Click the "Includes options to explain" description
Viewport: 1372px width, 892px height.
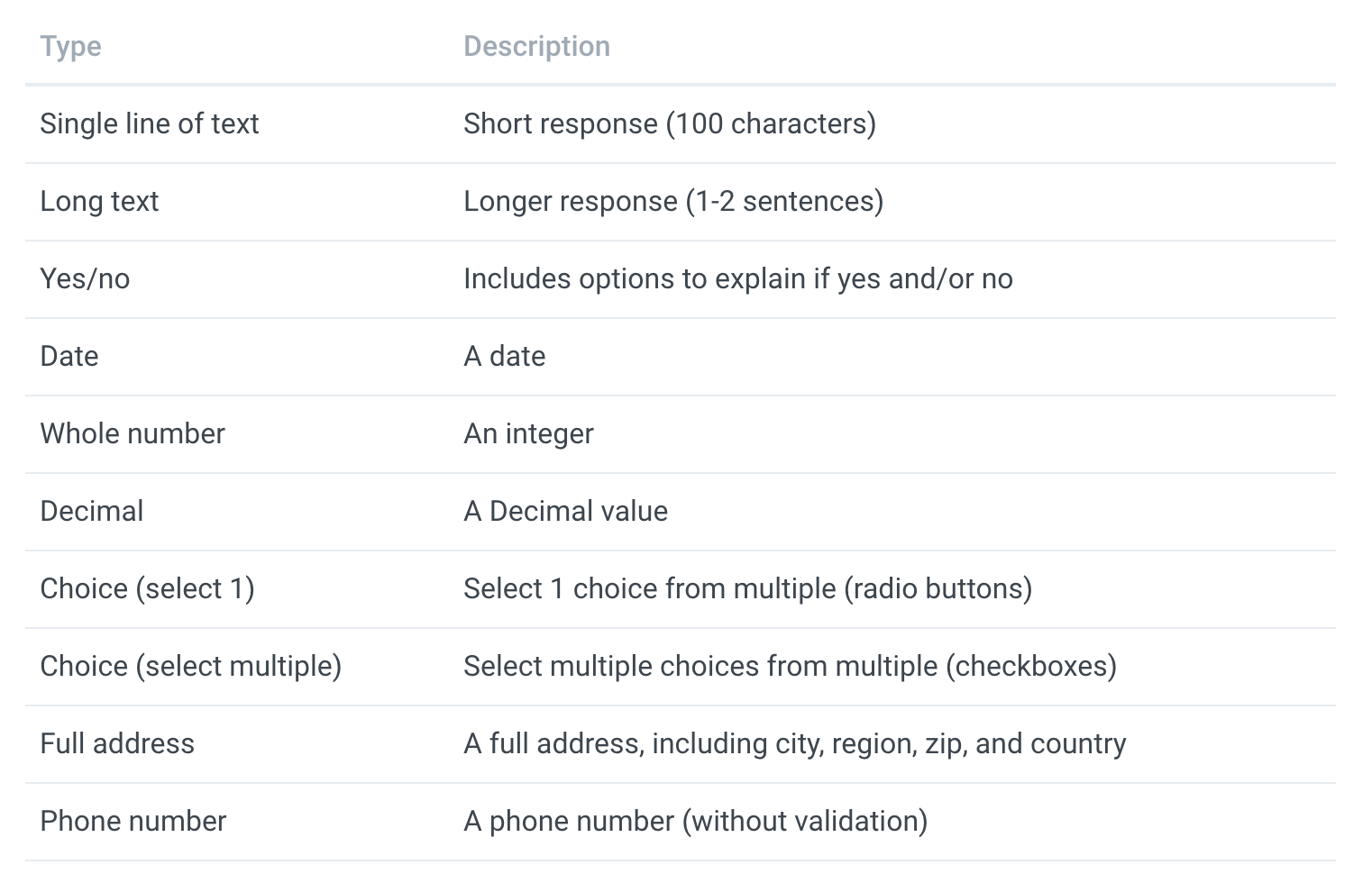pyautogui.click(x=737, y=279)
